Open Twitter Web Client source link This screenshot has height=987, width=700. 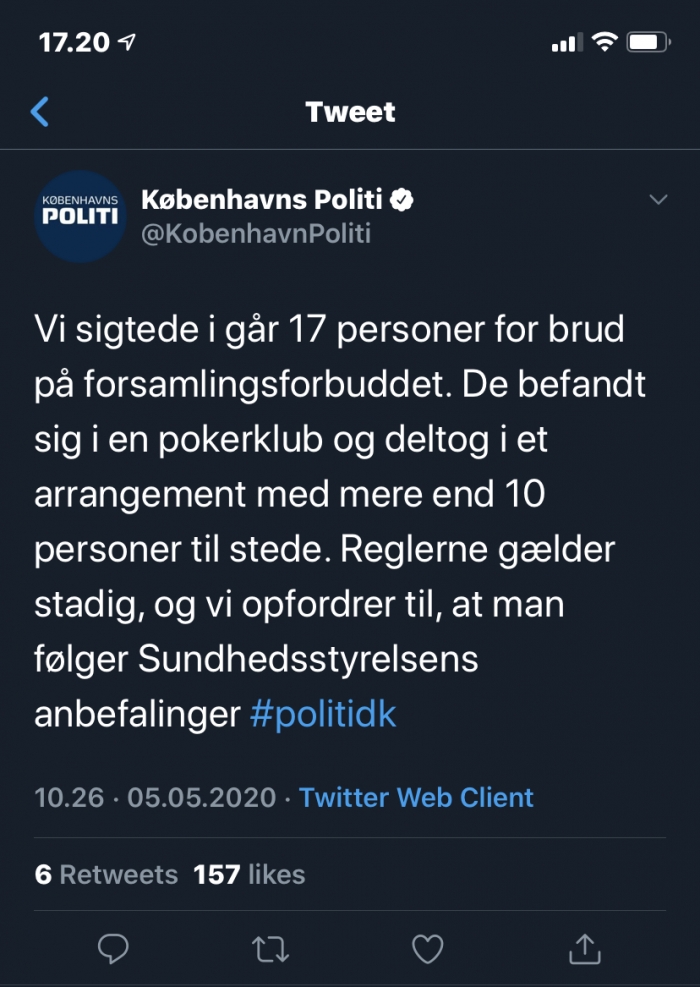click(x=416, y=797)
